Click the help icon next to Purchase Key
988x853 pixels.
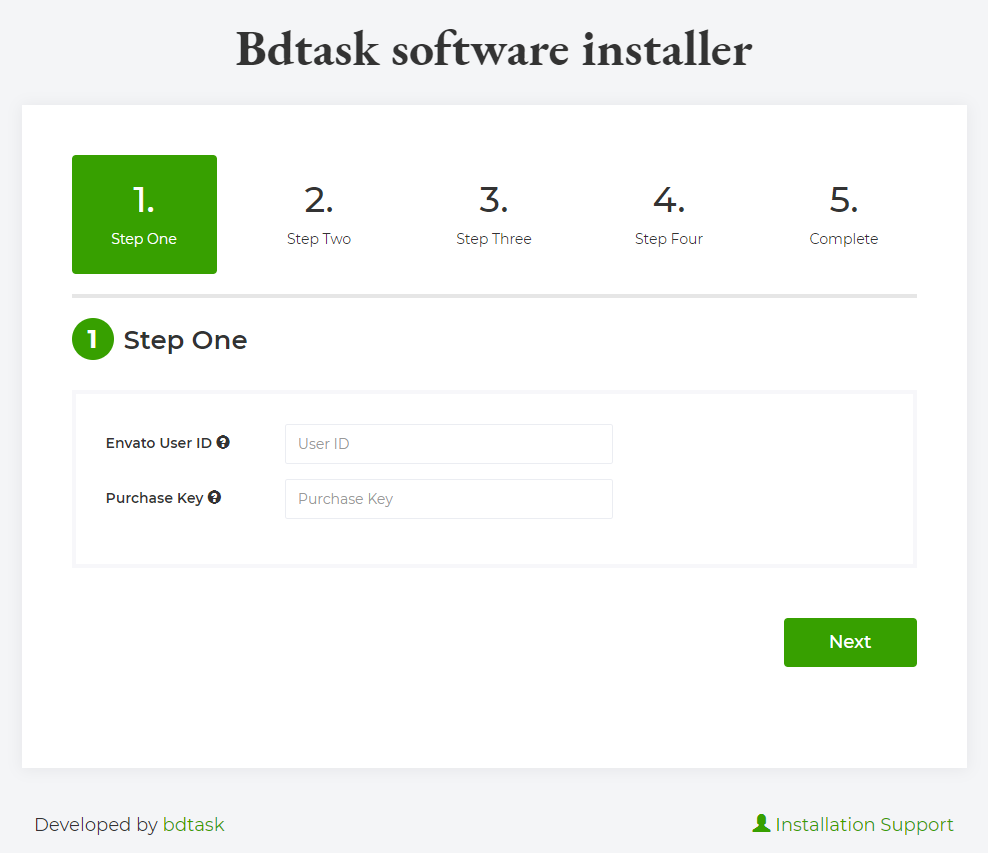coord(214,497)
